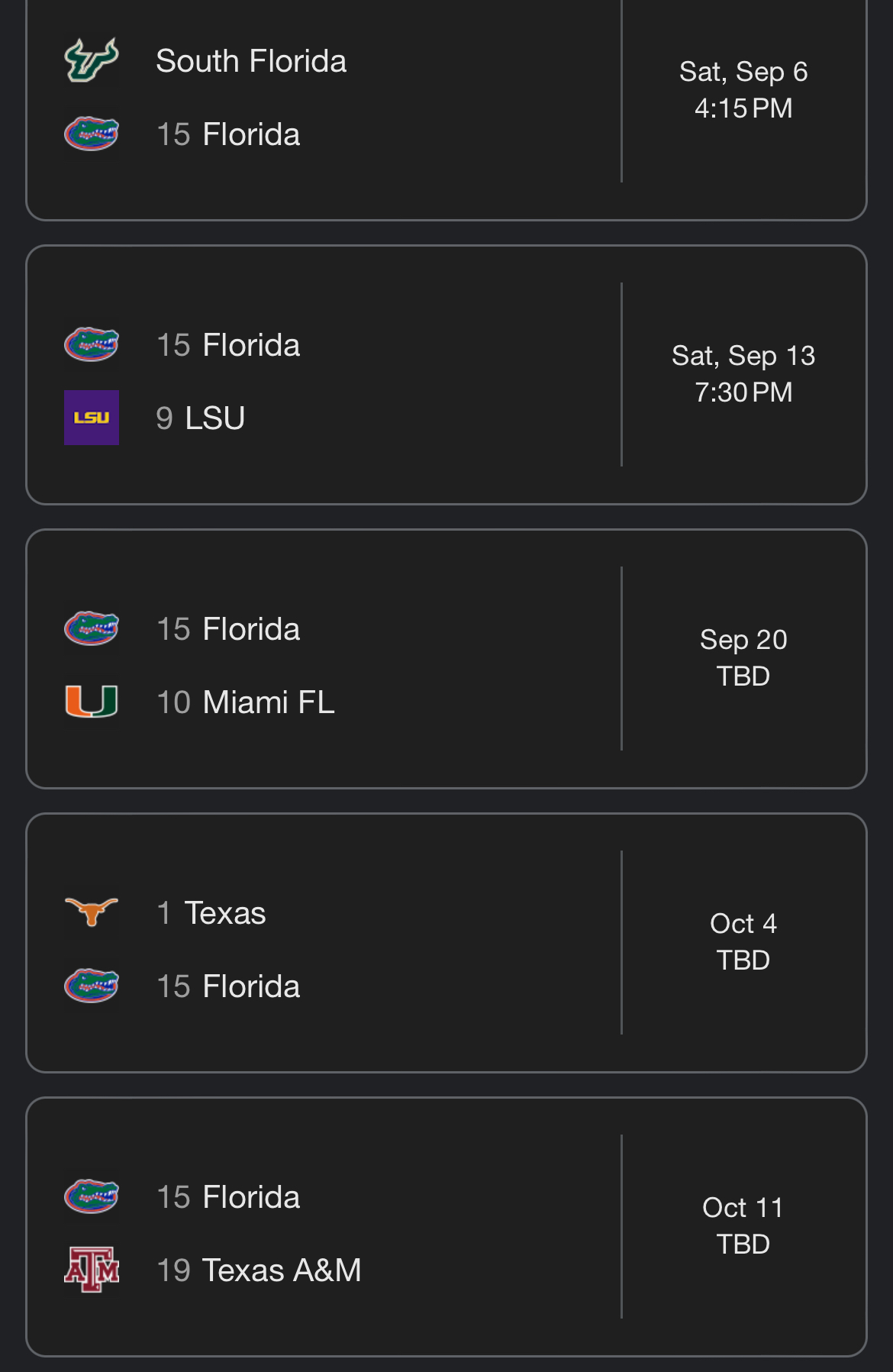Open the 10 Miami FL team name

246,702
